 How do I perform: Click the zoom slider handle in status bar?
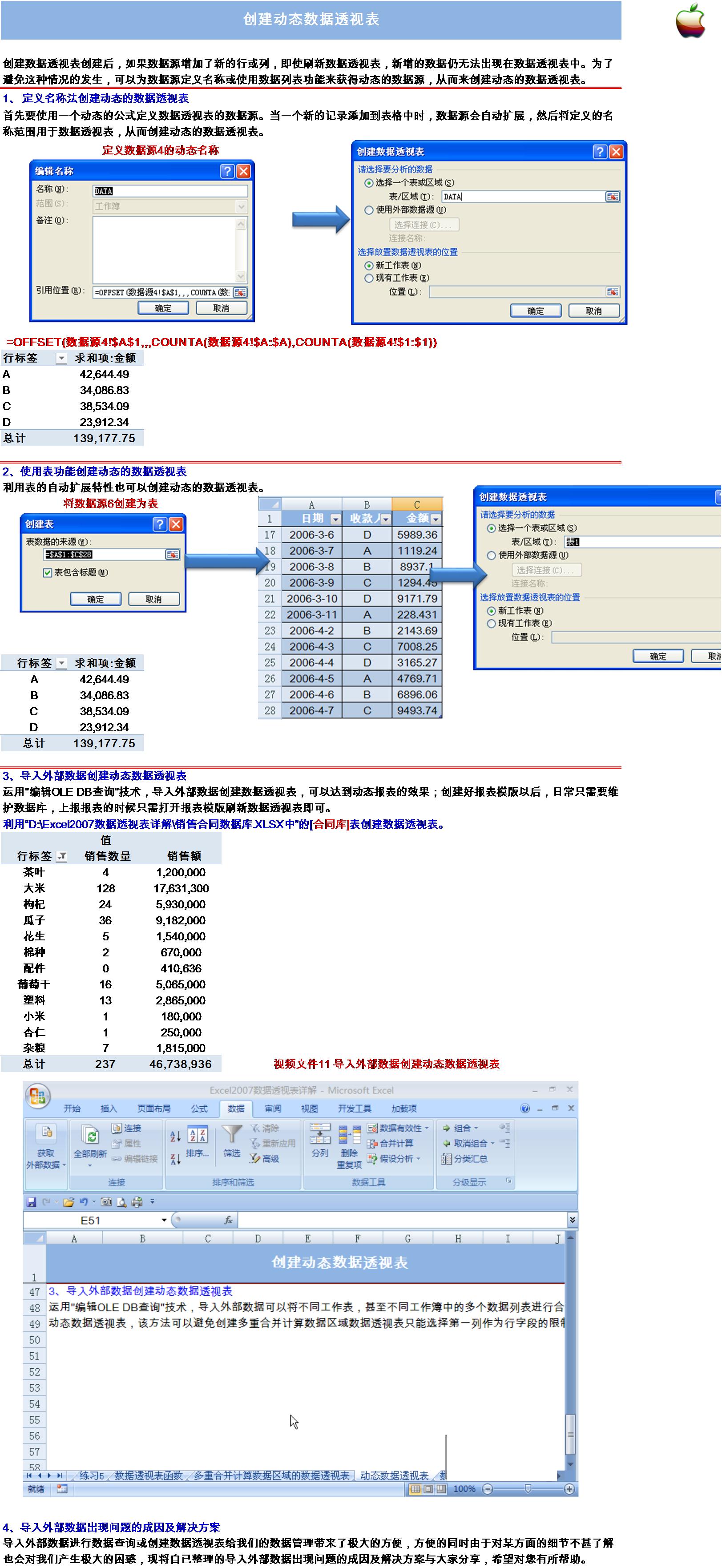click(x=528, y=1488)
